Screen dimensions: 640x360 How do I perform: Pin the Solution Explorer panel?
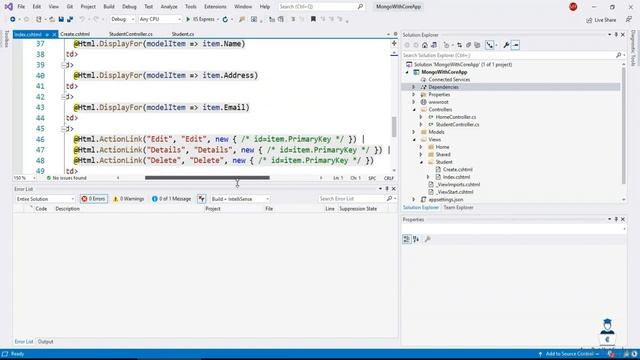[616, 35]
